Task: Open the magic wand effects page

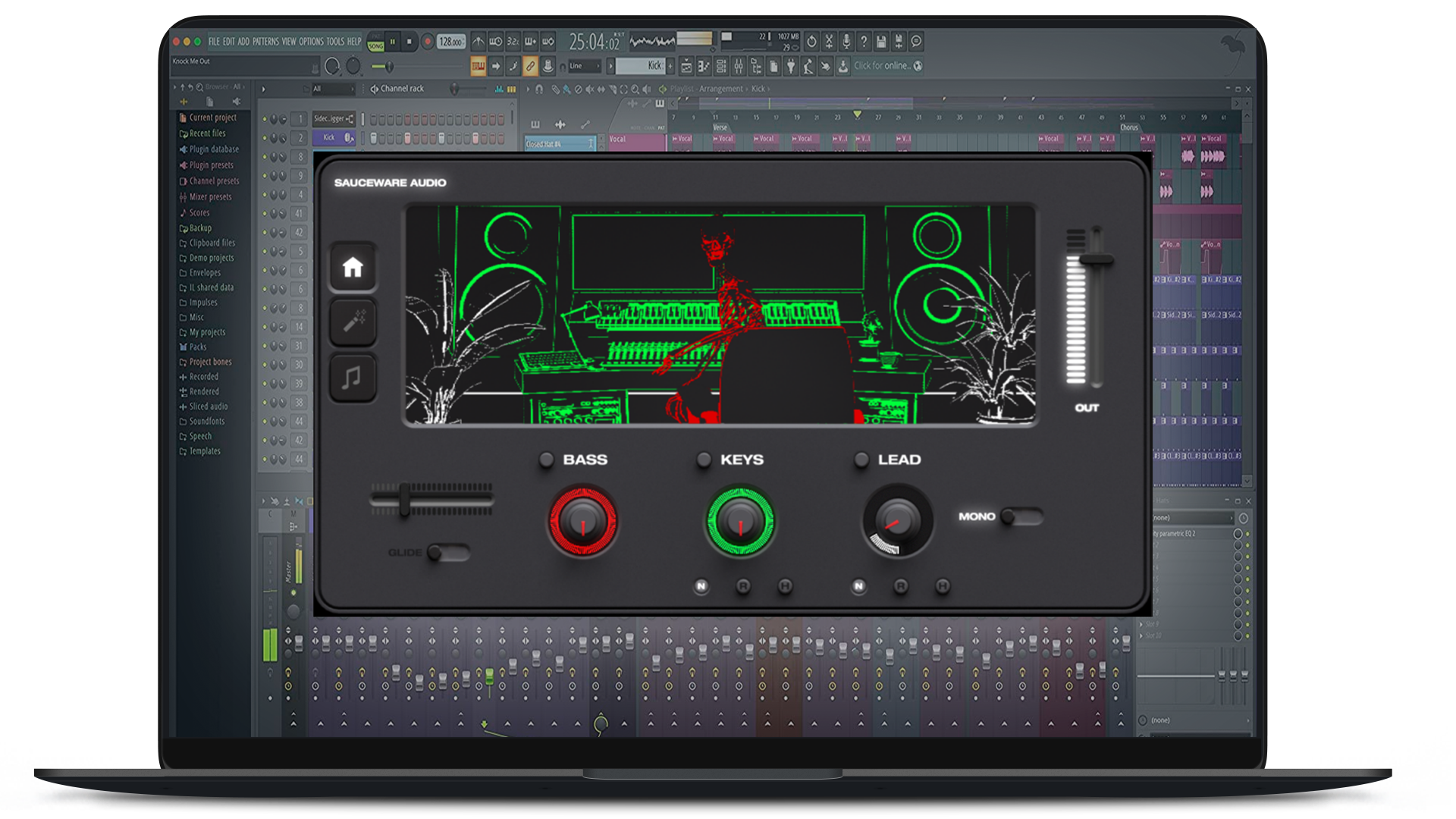Action: pos(353,322)
